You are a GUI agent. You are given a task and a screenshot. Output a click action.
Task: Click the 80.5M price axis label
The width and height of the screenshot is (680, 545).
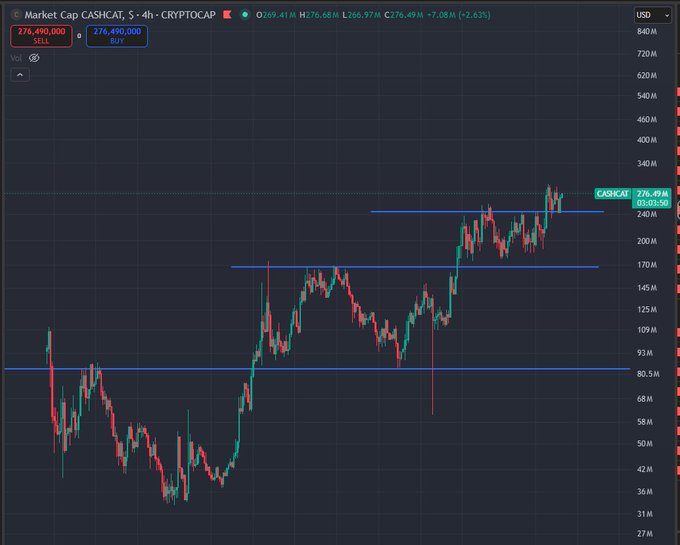(648, 374)
